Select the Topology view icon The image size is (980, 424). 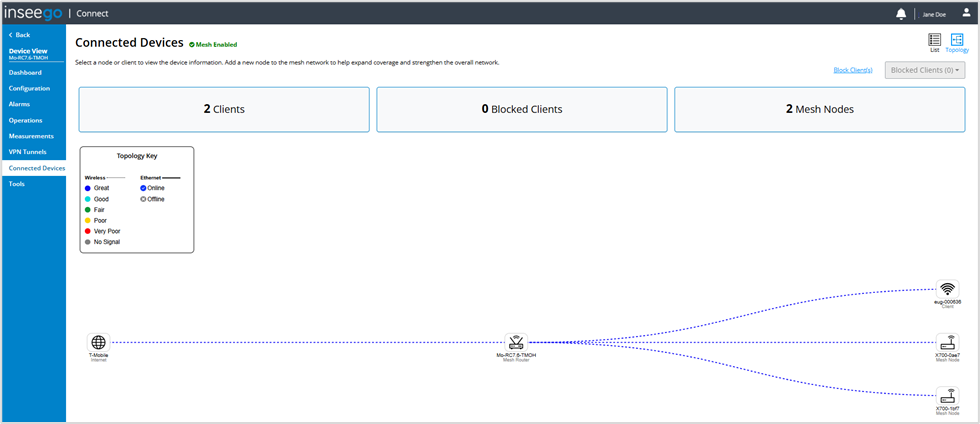pos(957,40)
